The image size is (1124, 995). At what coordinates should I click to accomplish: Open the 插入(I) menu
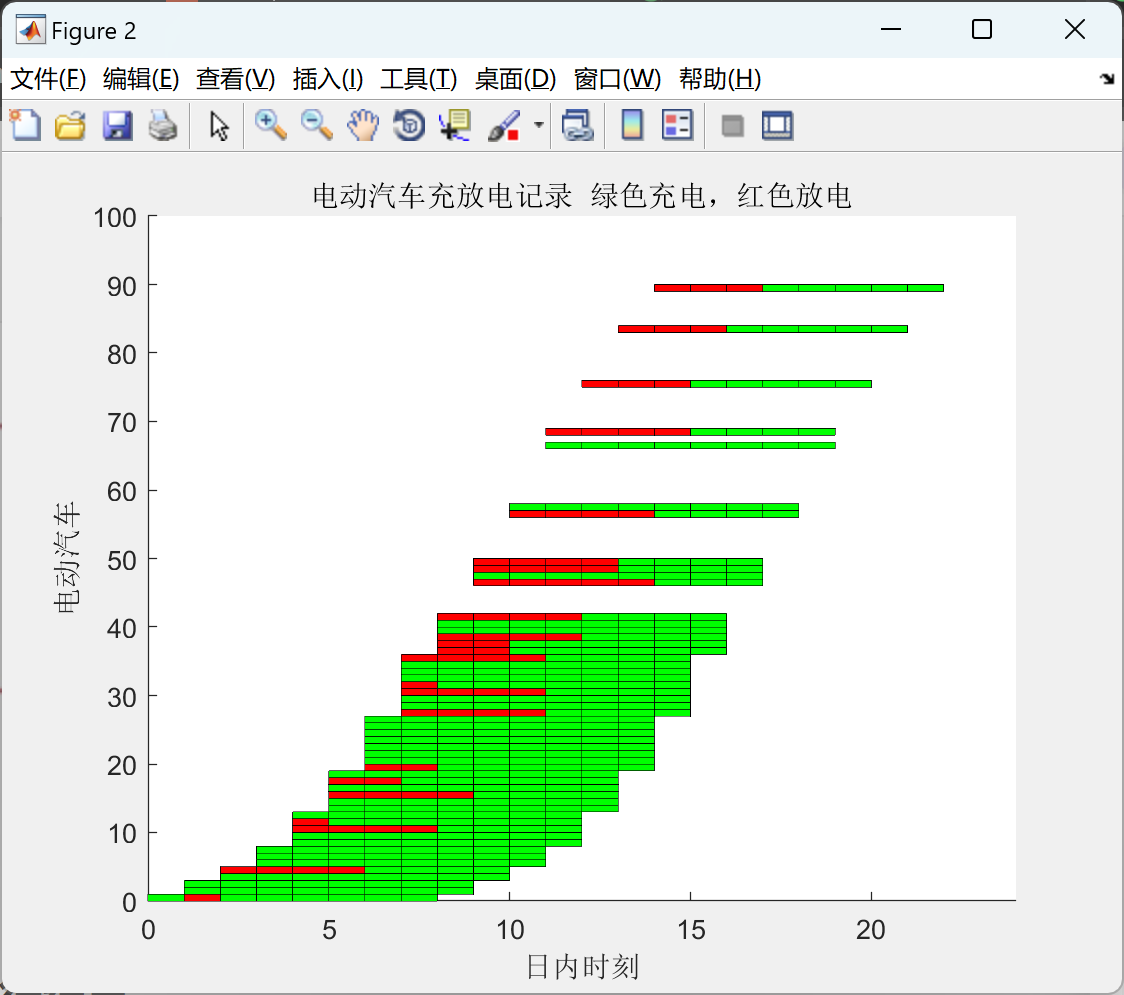pos(328,79)
